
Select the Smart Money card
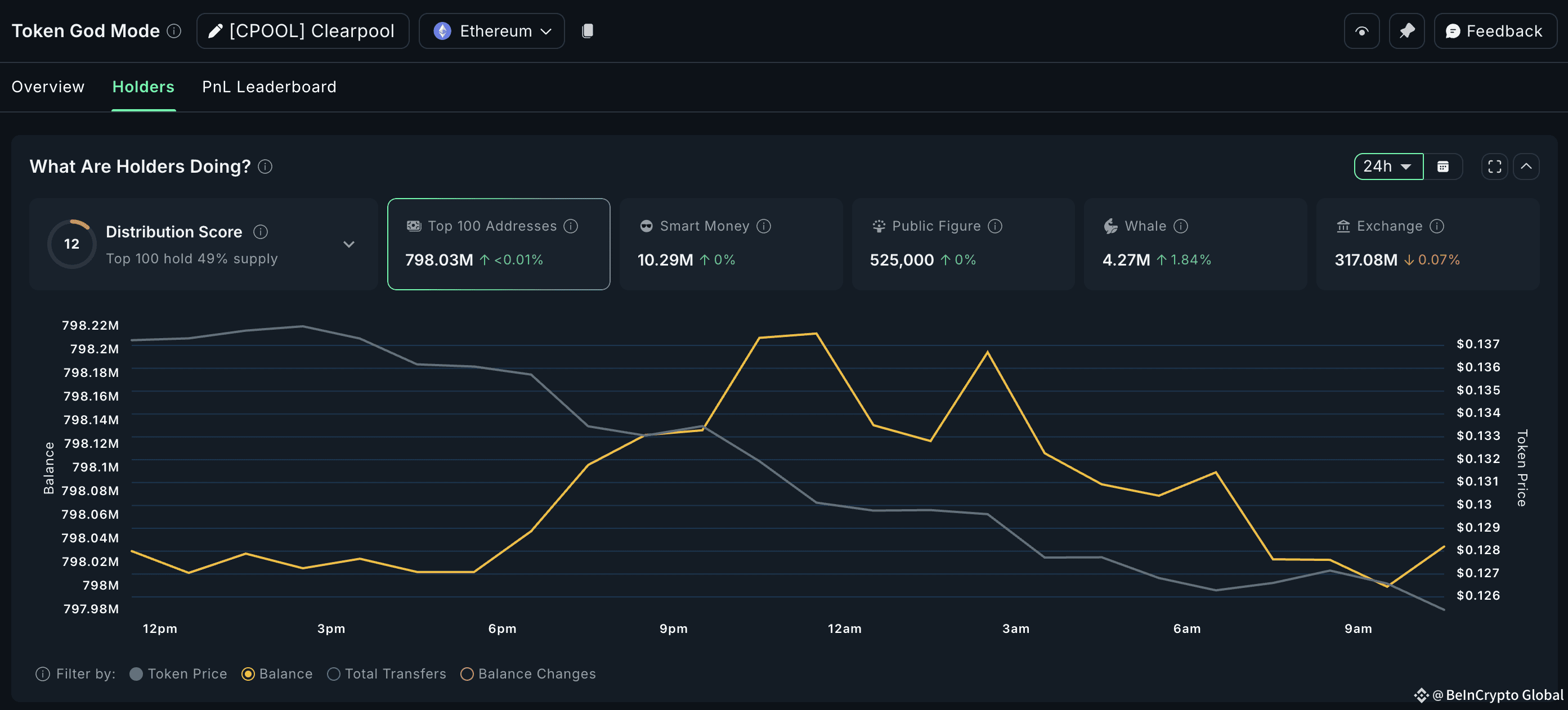tap(731, 244)
